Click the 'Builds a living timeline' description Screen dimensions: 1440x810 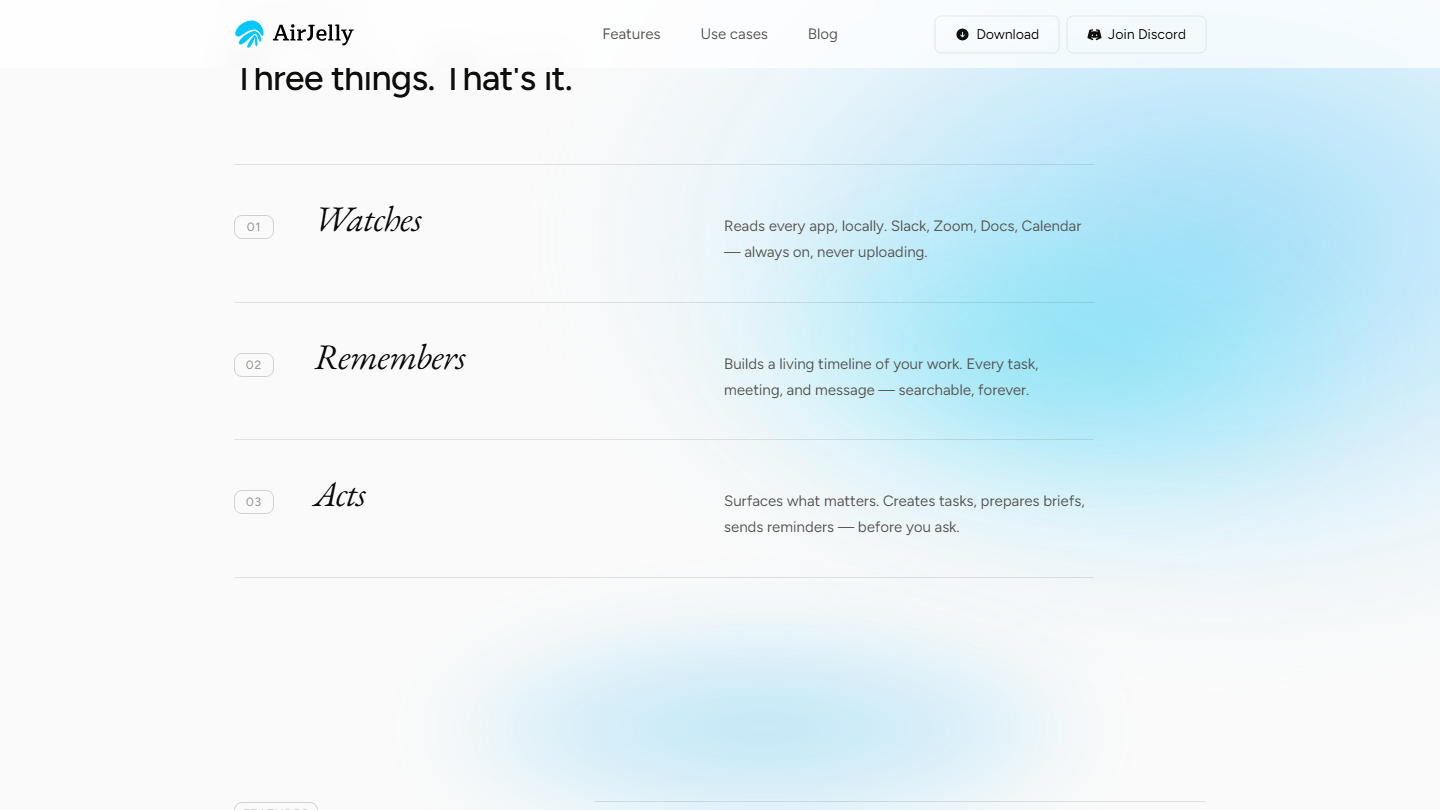(881, 377)
